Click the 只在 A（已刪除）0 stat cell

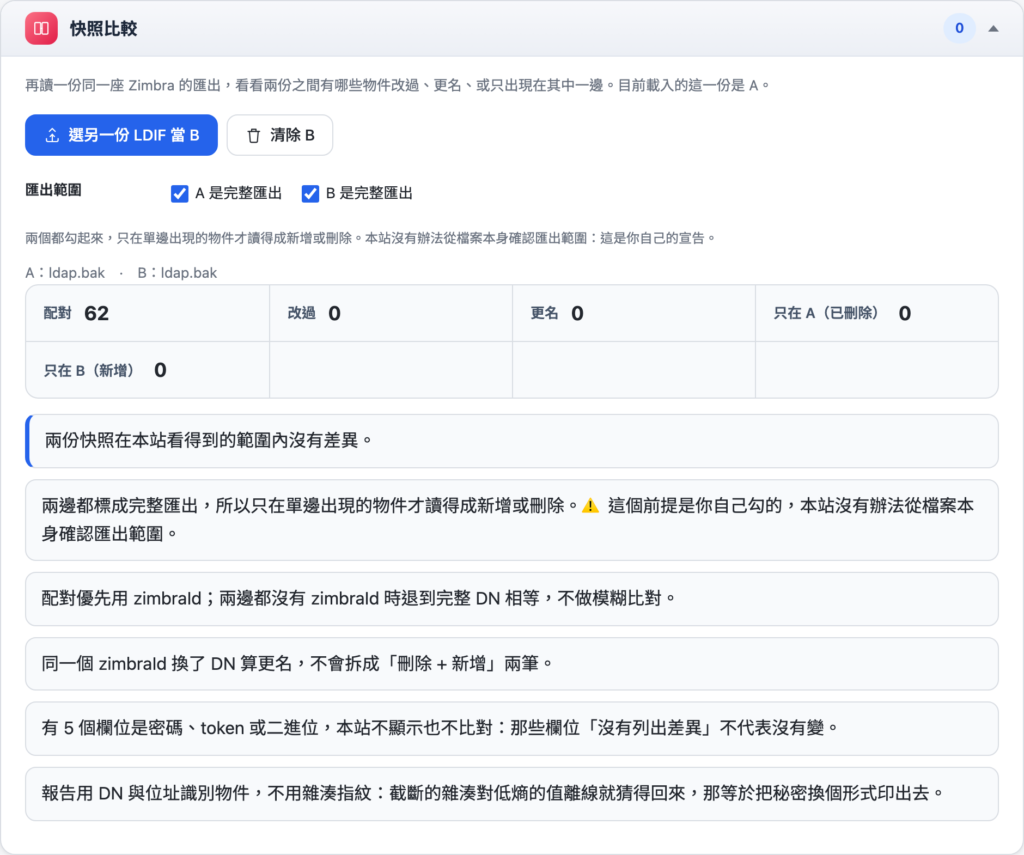pyautogui.click(x=876, y=314)
